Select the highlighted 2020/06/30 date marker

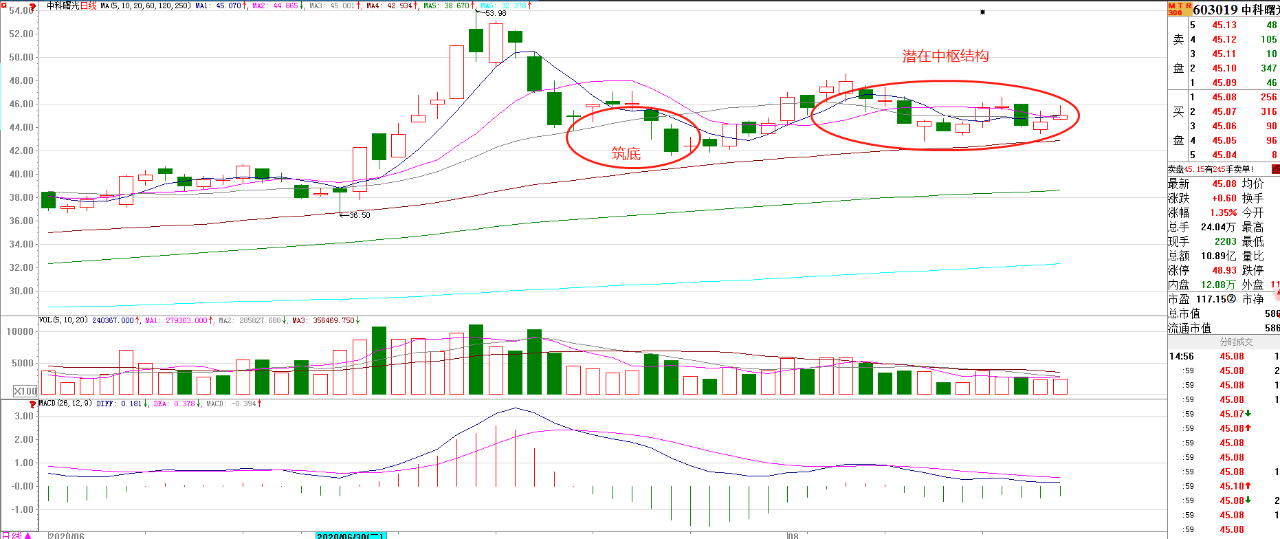pyautogui.click(x=350, y=535)
